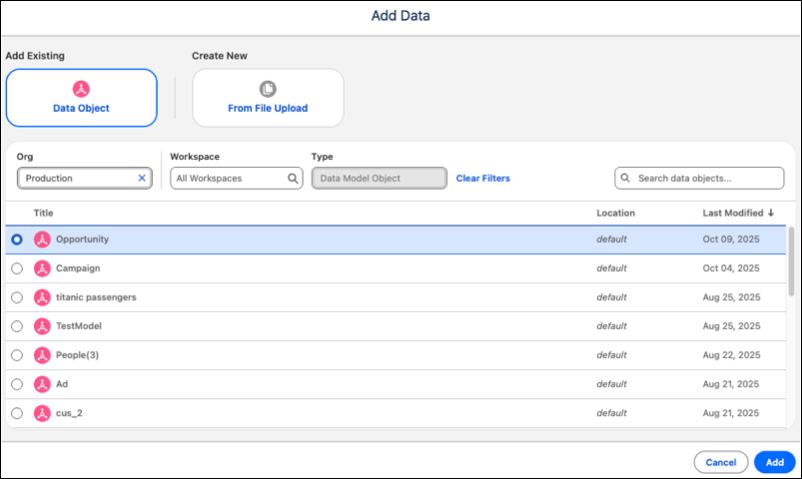Clear the Production org with X icon
802x479 pixels.
click(142, 178)
